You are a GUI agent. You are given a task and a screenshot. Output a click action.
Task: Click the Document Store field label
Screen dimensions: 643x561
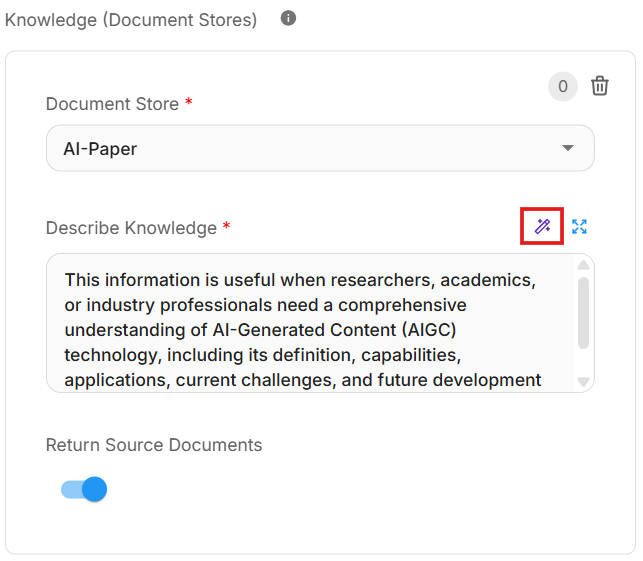tap(112, 104)
